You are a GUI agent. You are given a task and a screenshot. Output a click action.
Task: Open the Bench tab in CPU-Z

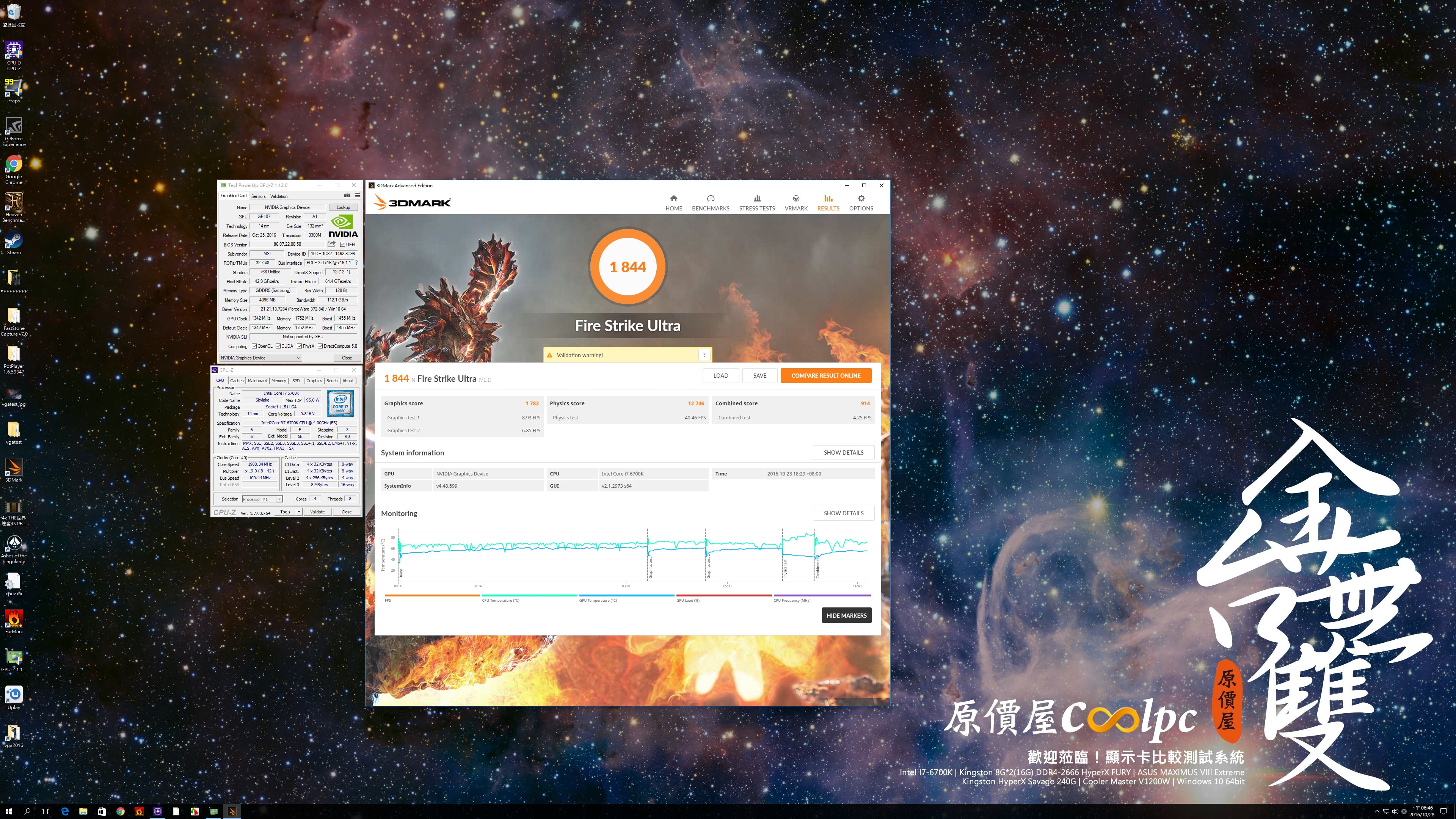(332, 380)
